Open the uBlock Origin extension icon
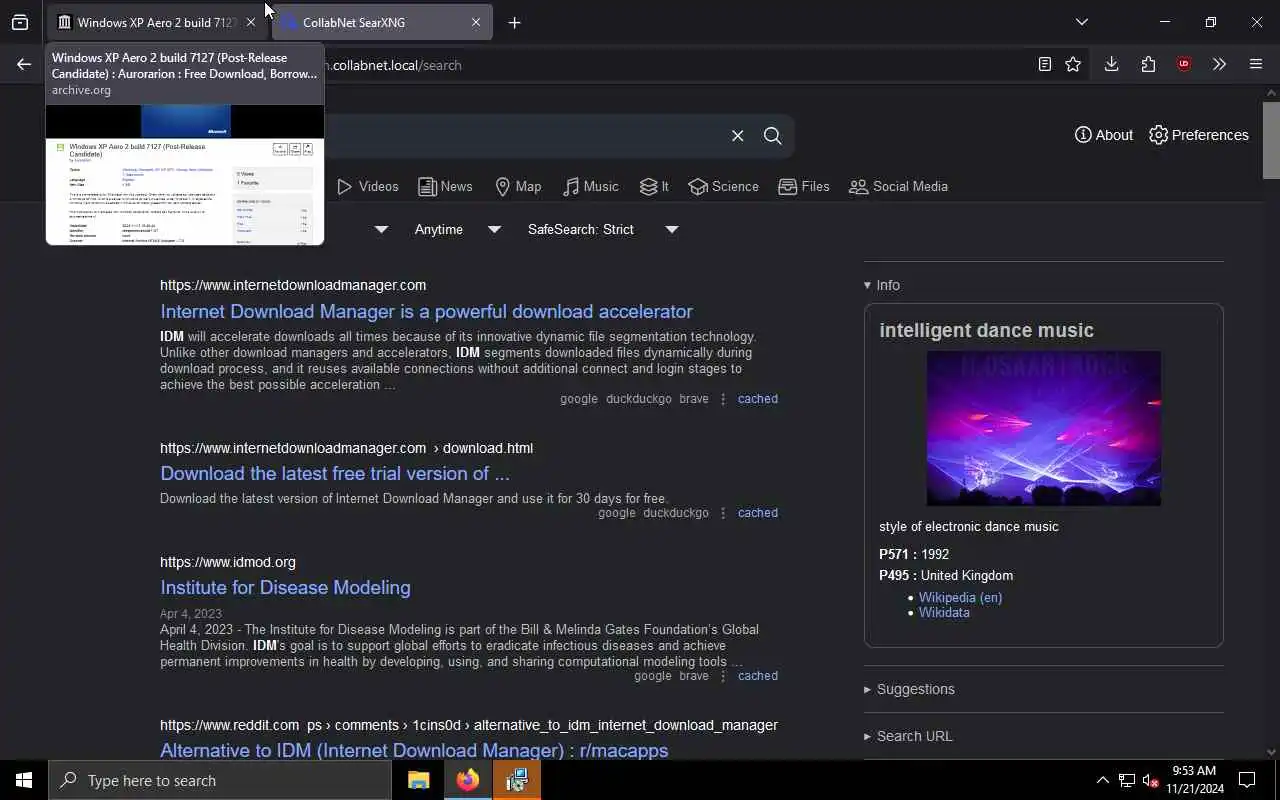 1184,64
